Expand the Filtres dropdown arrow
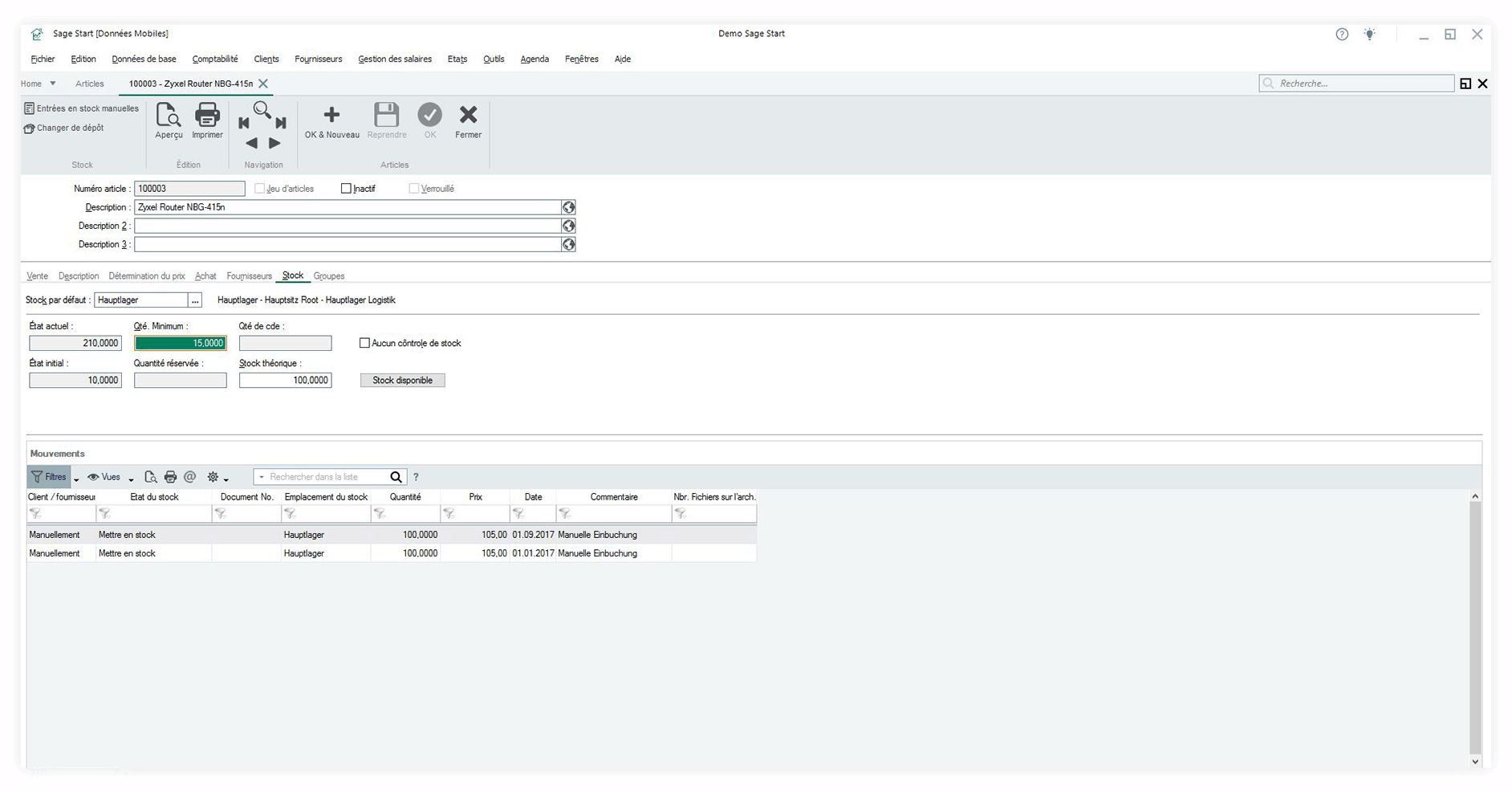Screen dimensions: 1512x791 (x=76, y=479)
